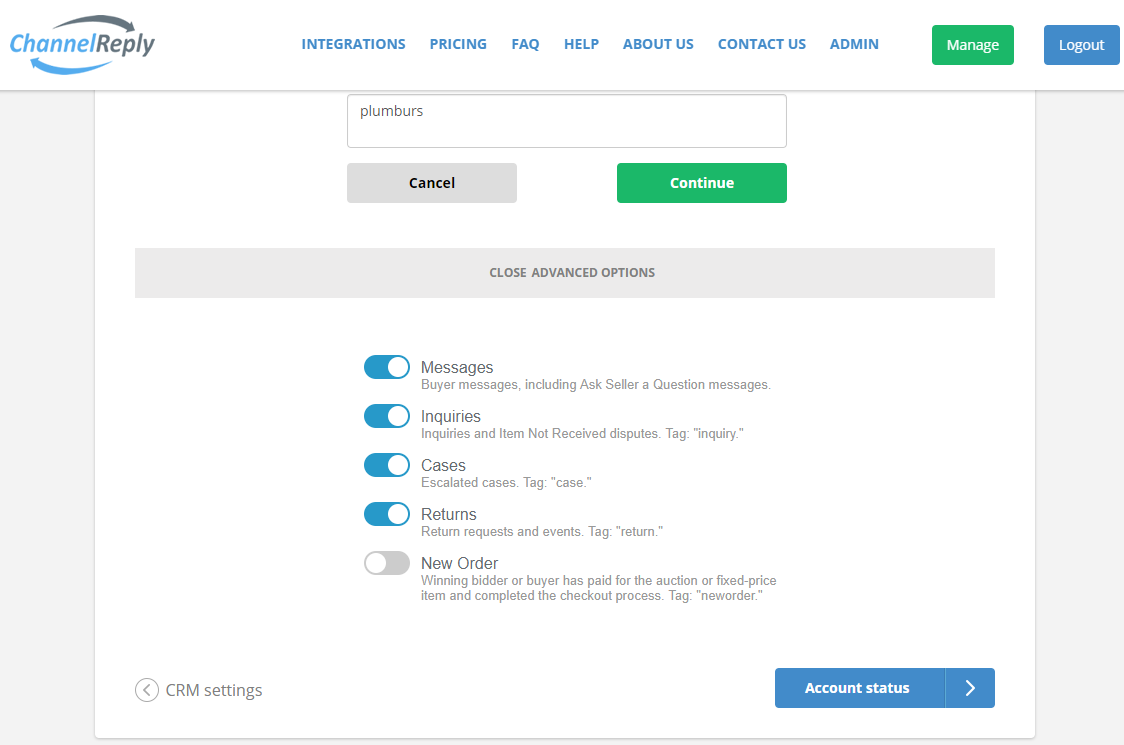Viewport: 1124px width, 745px height.
Task: Select the "Cases" label text
Action: [x=443, y=465]
